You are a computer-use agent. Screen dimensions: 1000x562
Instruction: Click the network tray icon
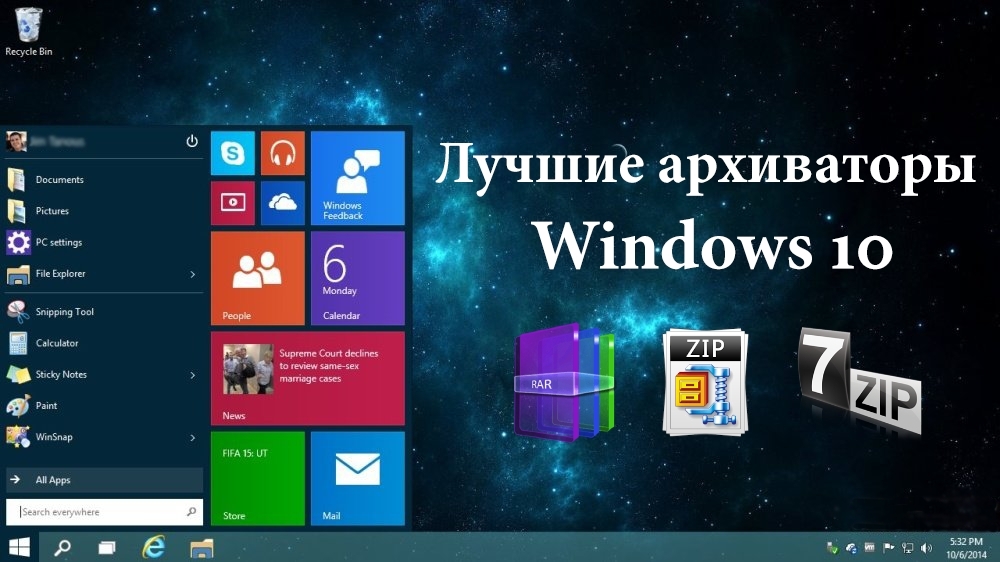coord(908,548)
